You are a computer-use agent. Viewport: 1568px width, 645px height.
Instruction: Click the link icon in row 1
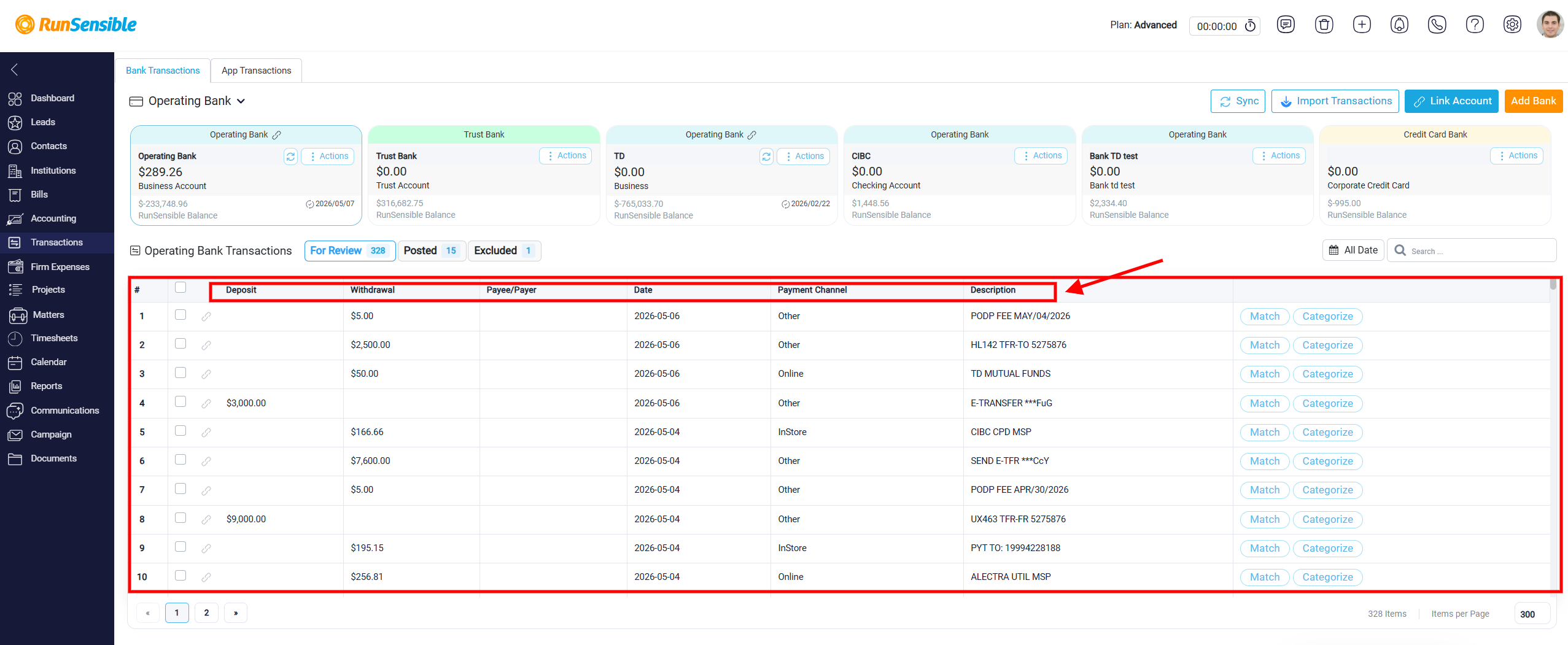(x=206, y=317)
